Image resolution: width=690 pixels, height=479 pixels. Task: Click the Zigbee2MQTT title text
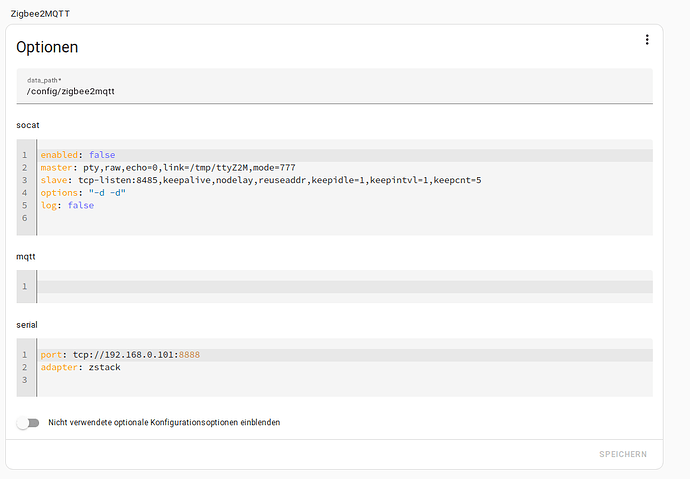40,14
